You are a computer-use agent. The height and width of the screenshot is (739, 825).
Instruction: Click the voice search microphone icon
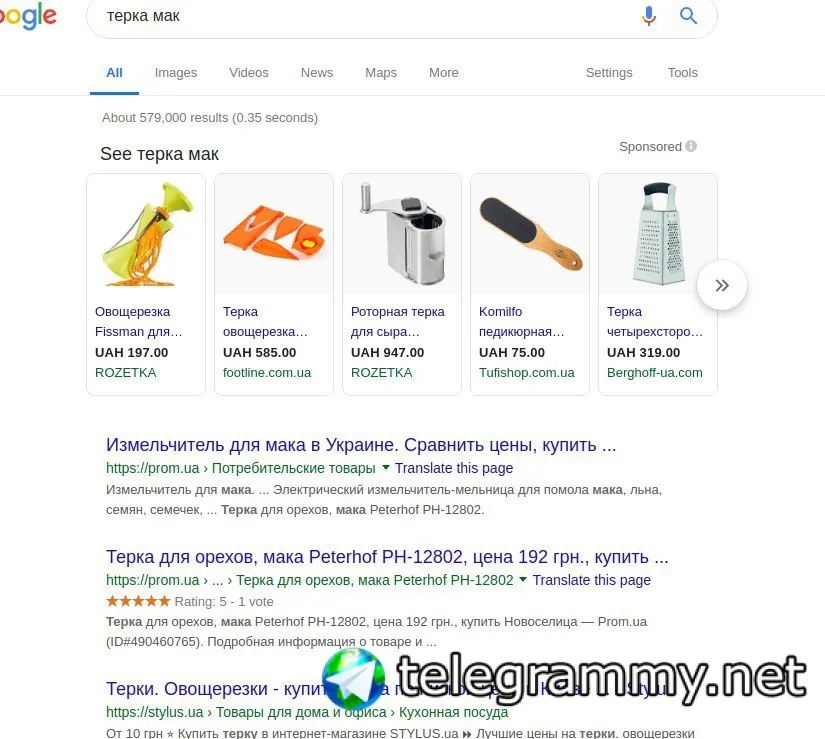(x=649, y=16)
